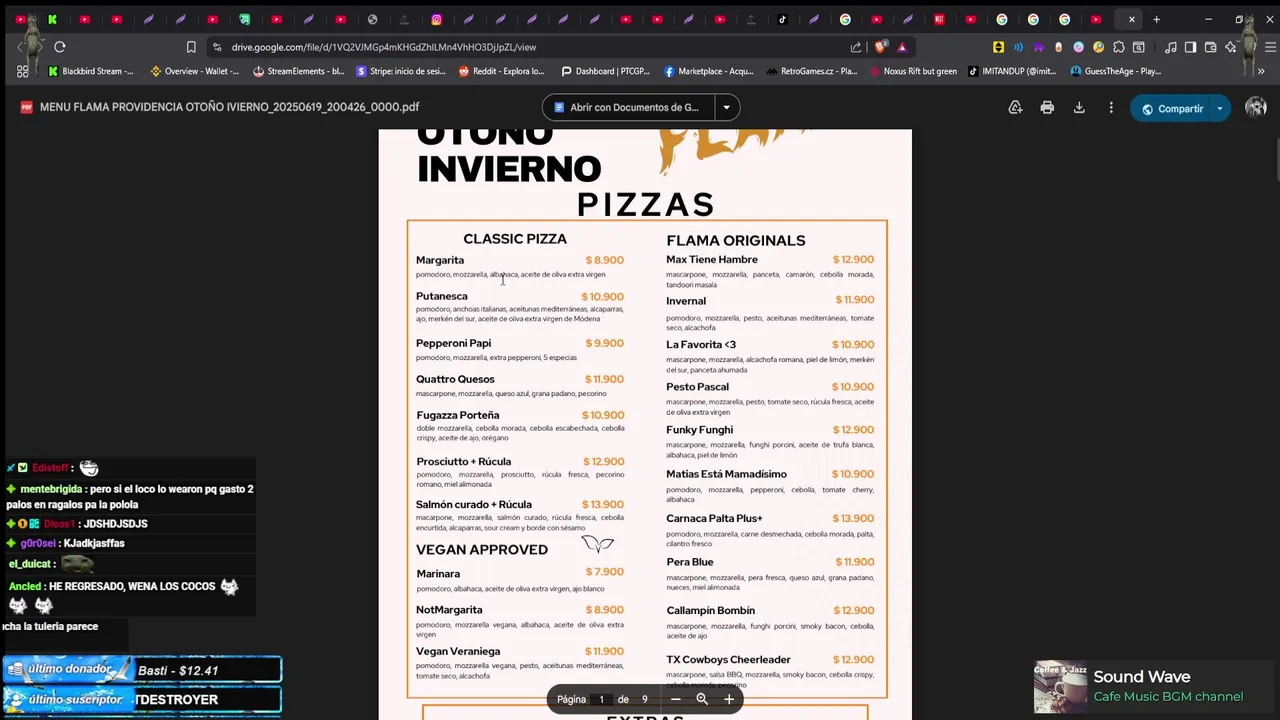Bookmark this page icon

[191, 47]
